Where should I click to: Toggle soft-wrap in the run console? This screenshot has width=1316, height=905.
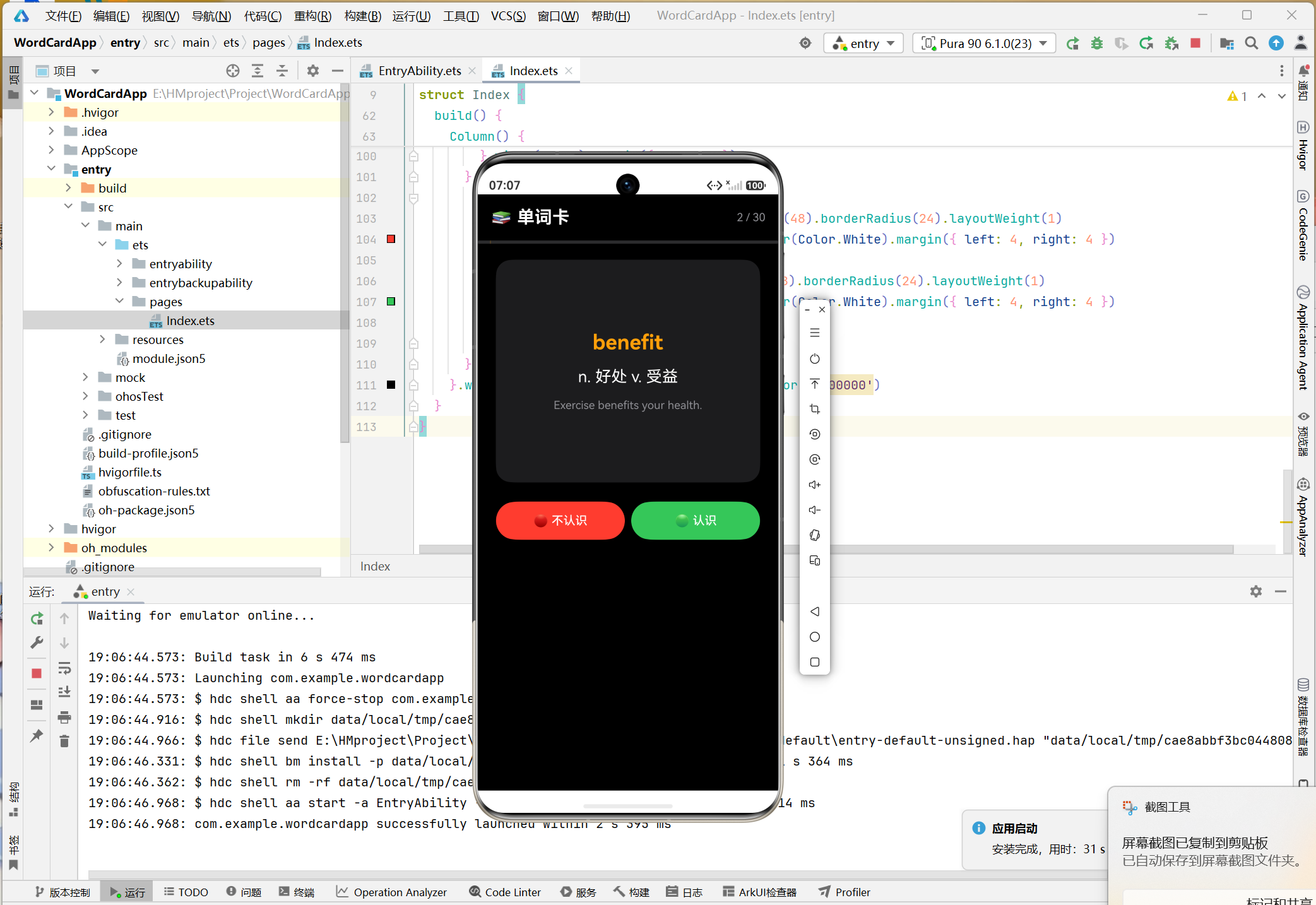point(64,668)
